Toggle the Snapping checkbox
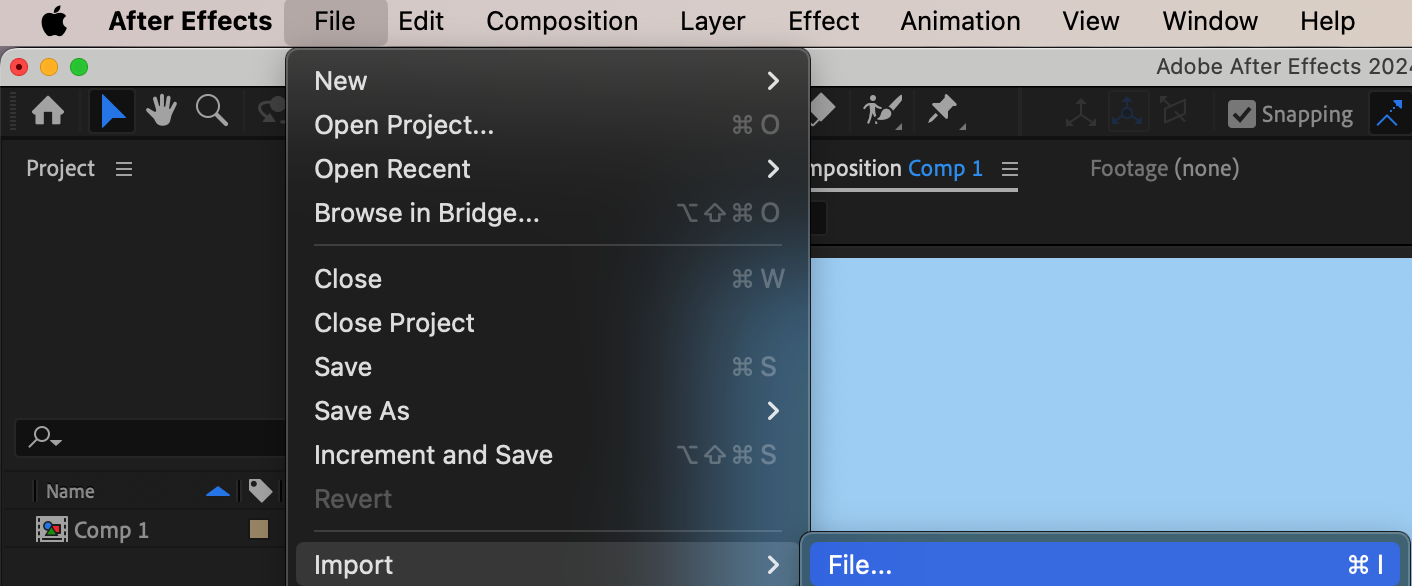Image resolution: width=1412 pixels, height=586 pixels. (1242, 114)
